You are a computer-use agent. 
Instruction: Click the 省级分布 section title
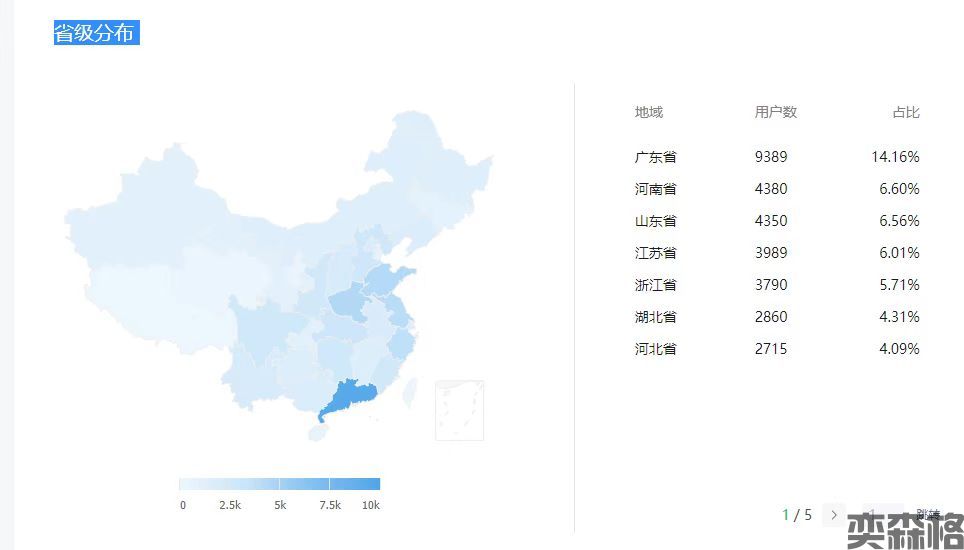95,32
